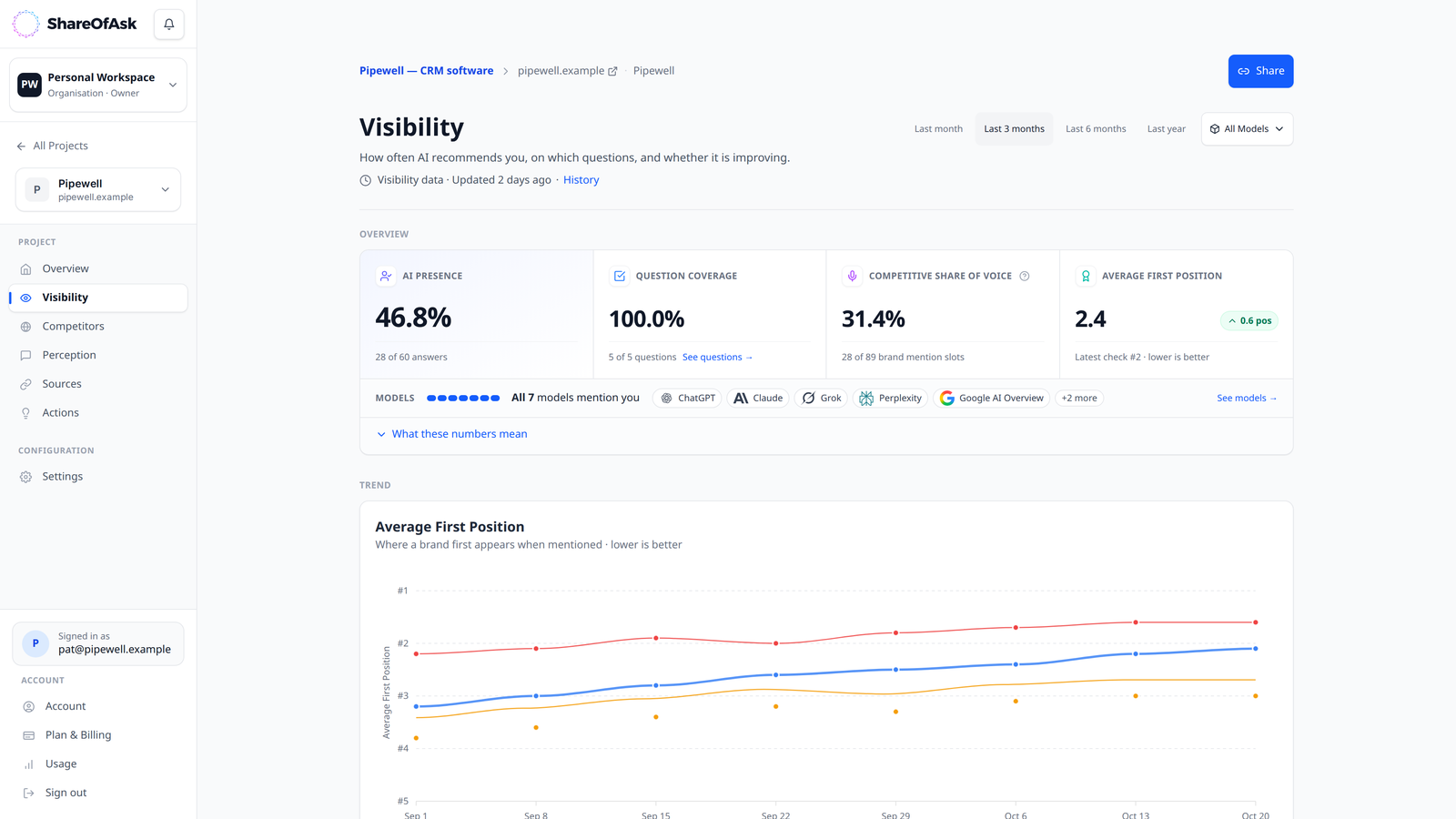Select Last year range
The image size is (1456, 819).
(x=1166, y=129)
